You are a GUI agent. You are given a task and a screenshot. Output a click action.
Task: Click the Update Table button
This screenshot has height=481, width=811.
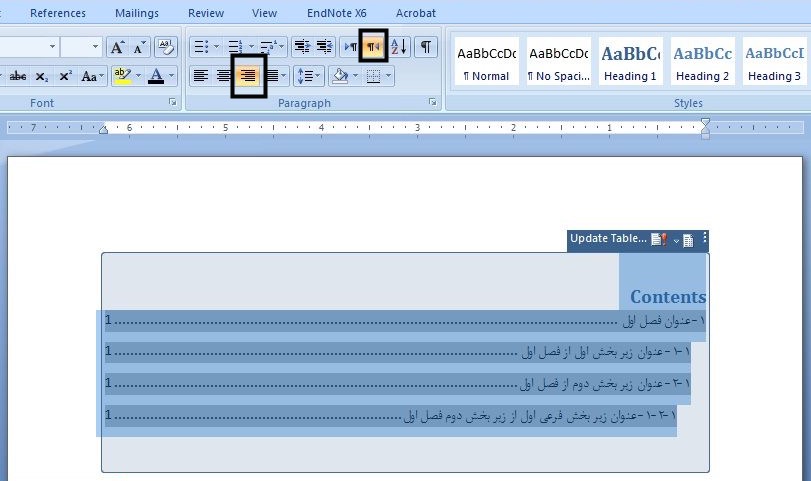click(x=608, y=239)
